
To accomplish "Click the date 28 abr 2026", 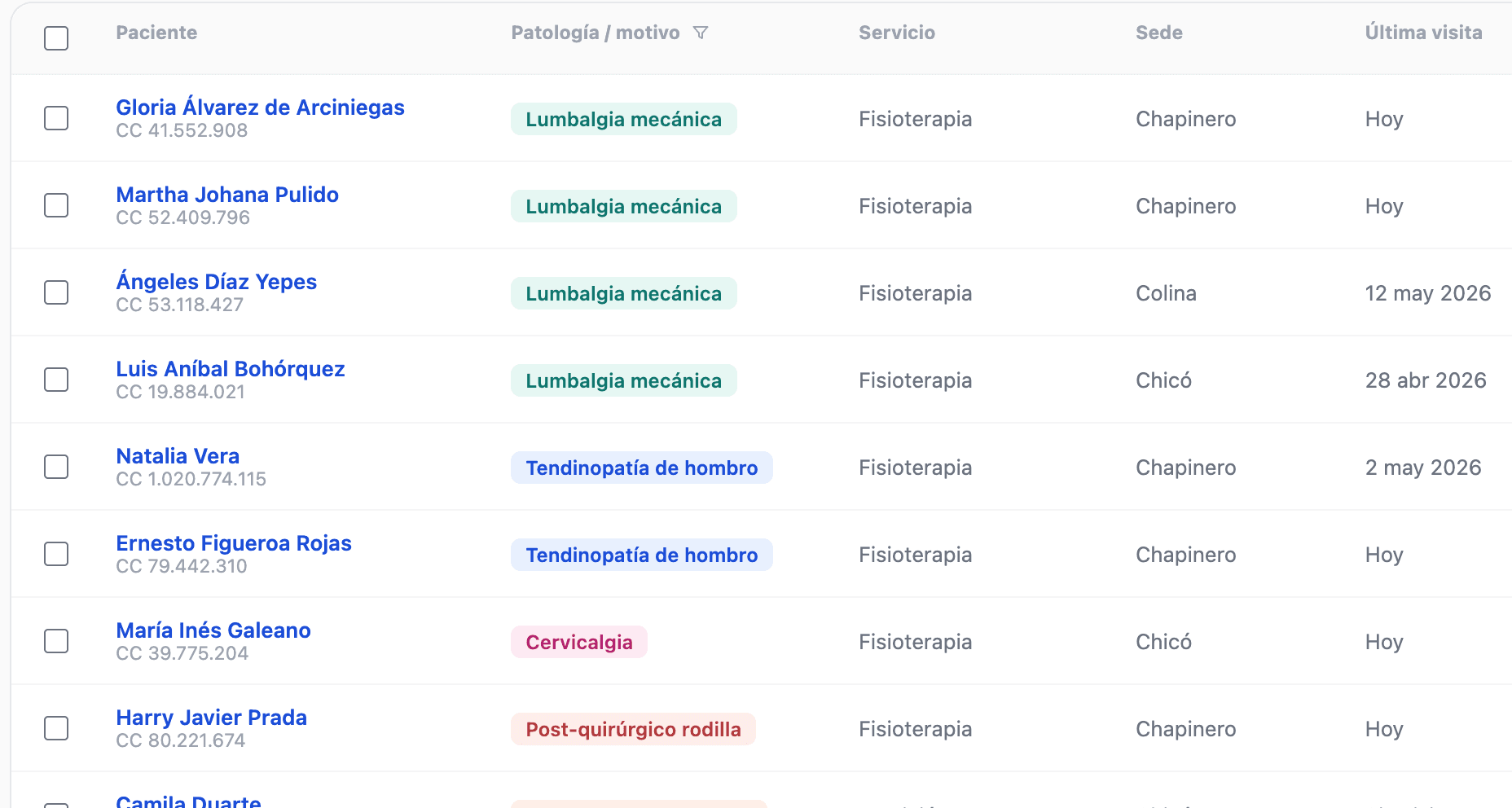I will coord(1426,380).
